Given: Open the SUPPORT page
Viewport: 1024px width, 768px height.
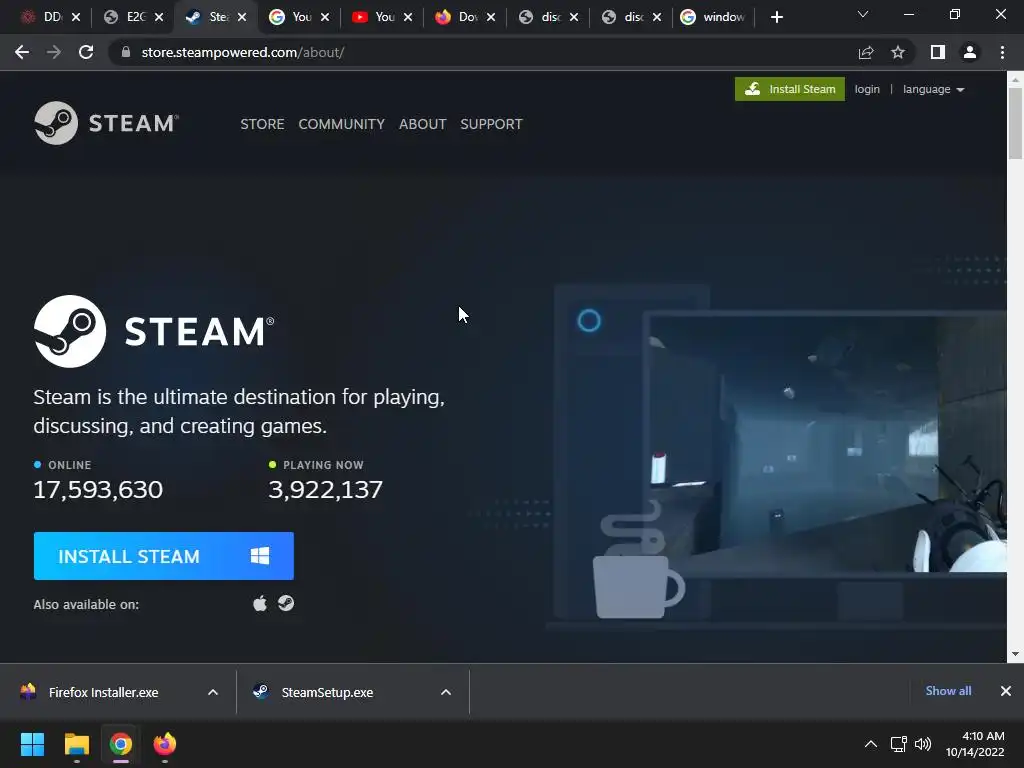Looking at the screenshot, I should tap(491, 124).
